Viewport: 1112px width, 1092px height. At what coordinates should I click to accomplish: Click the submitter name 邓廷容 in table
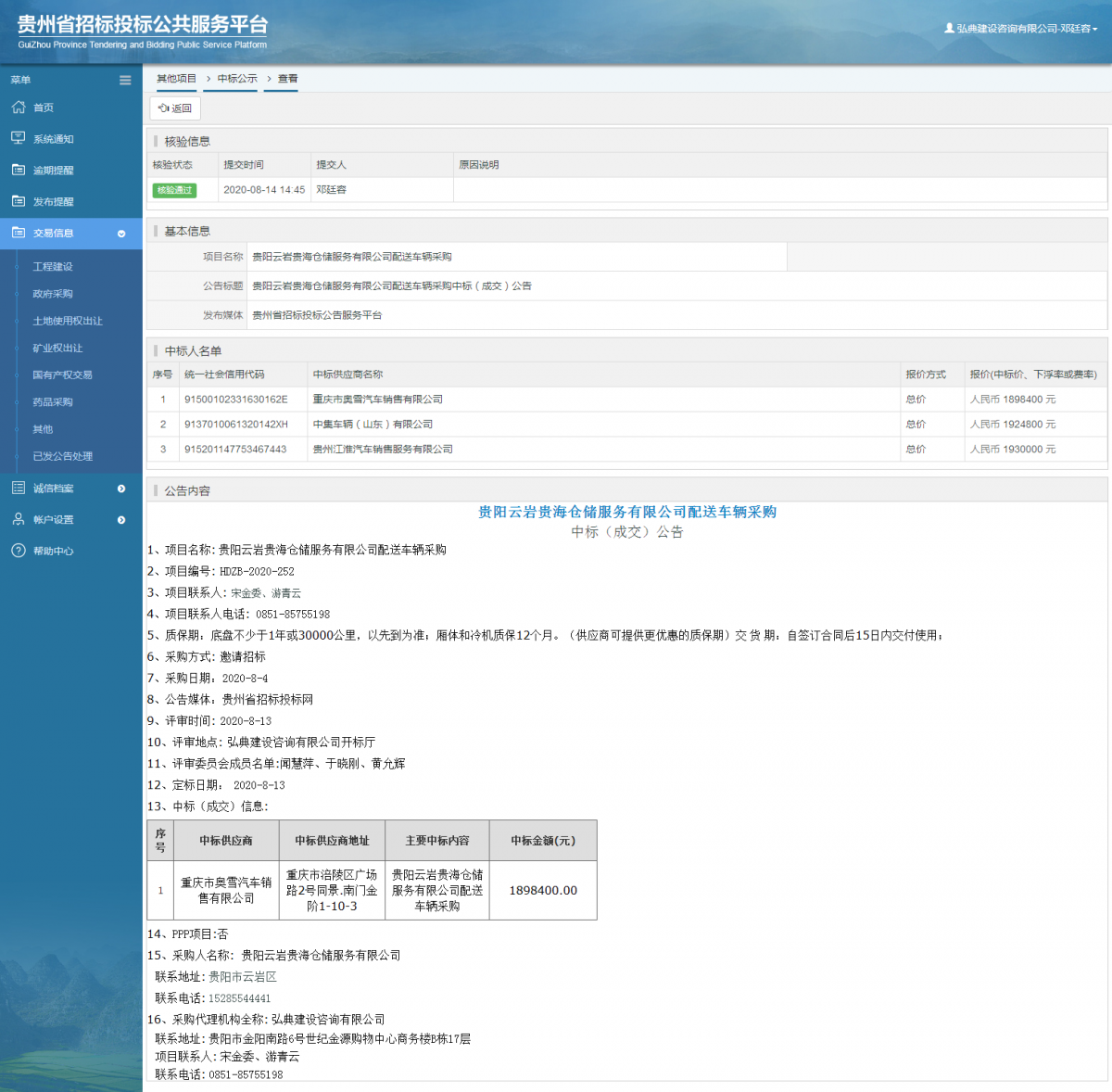tap(332, 190)
